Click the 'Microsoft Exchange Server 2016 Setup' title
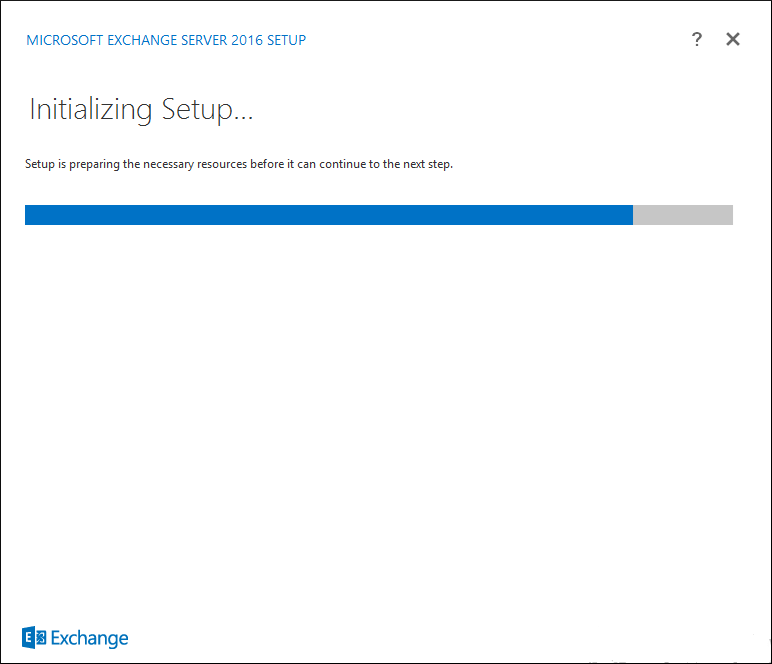The width and height of the screenshot is (772, 664). coord(166,40)
